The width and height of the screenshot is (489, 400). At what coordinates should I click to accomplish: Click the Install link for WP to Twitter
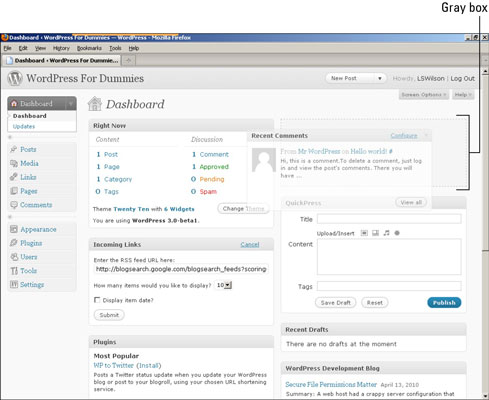(149, 365)
